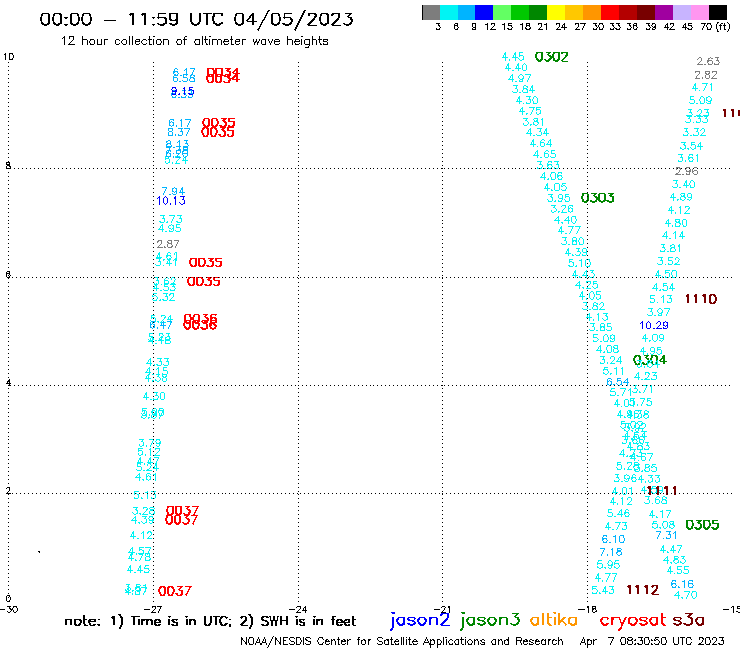Click the 4.71 wave height value
740x650 pixels.
coord(703,87)
